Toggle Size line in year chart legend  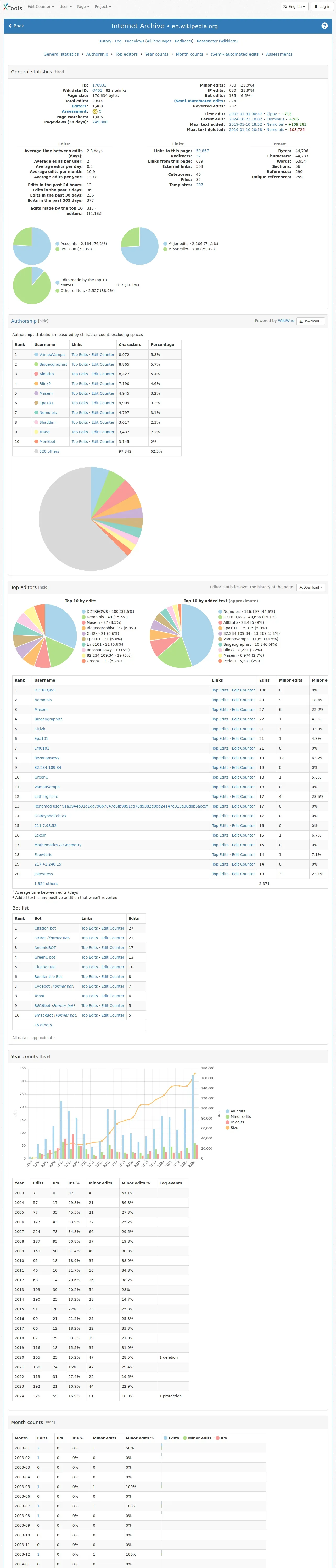point(232,1128)
